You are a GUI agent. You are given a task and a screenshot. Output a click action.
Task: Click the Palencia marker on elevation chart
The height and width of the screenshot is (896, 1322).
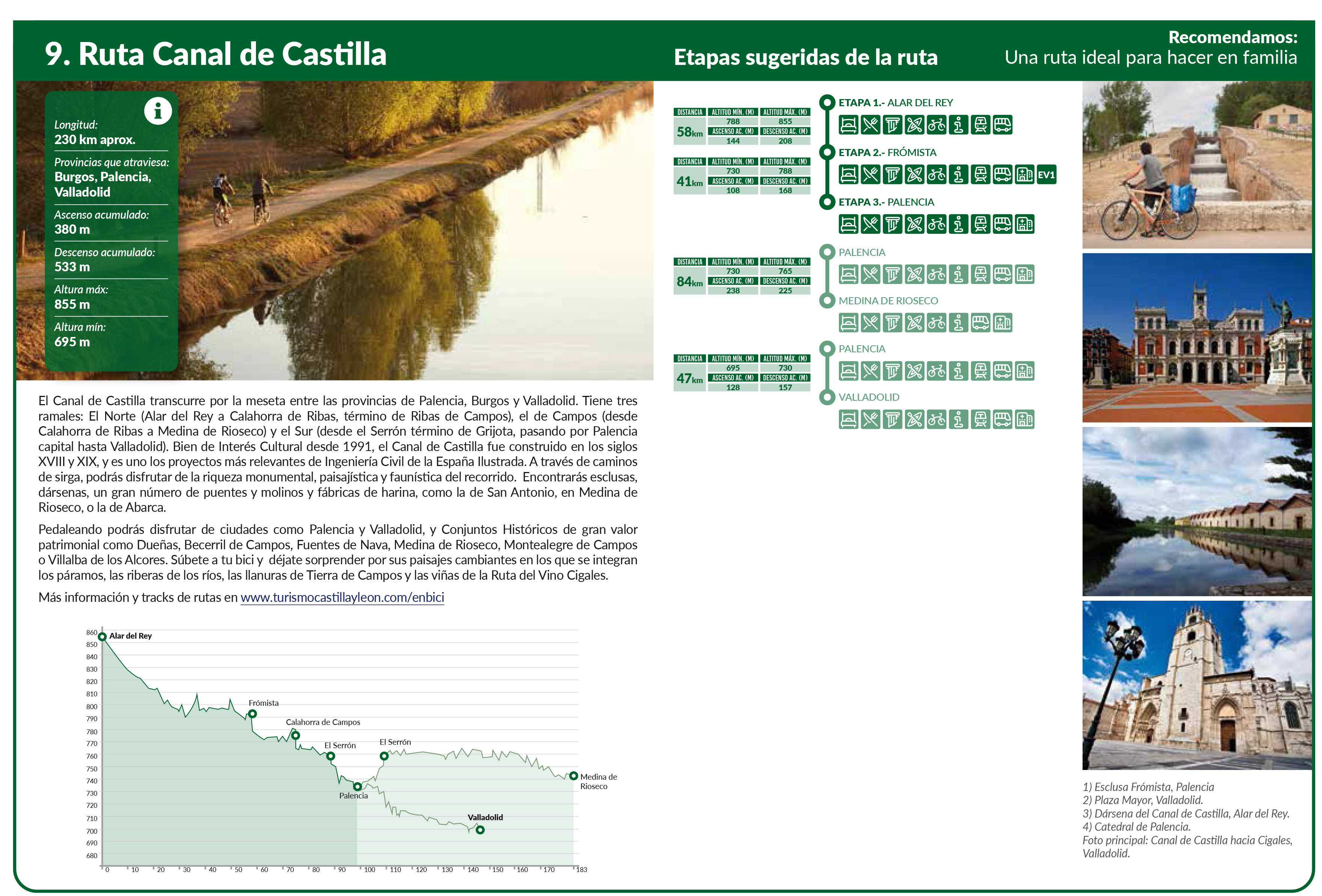click(x=357, y=786)
